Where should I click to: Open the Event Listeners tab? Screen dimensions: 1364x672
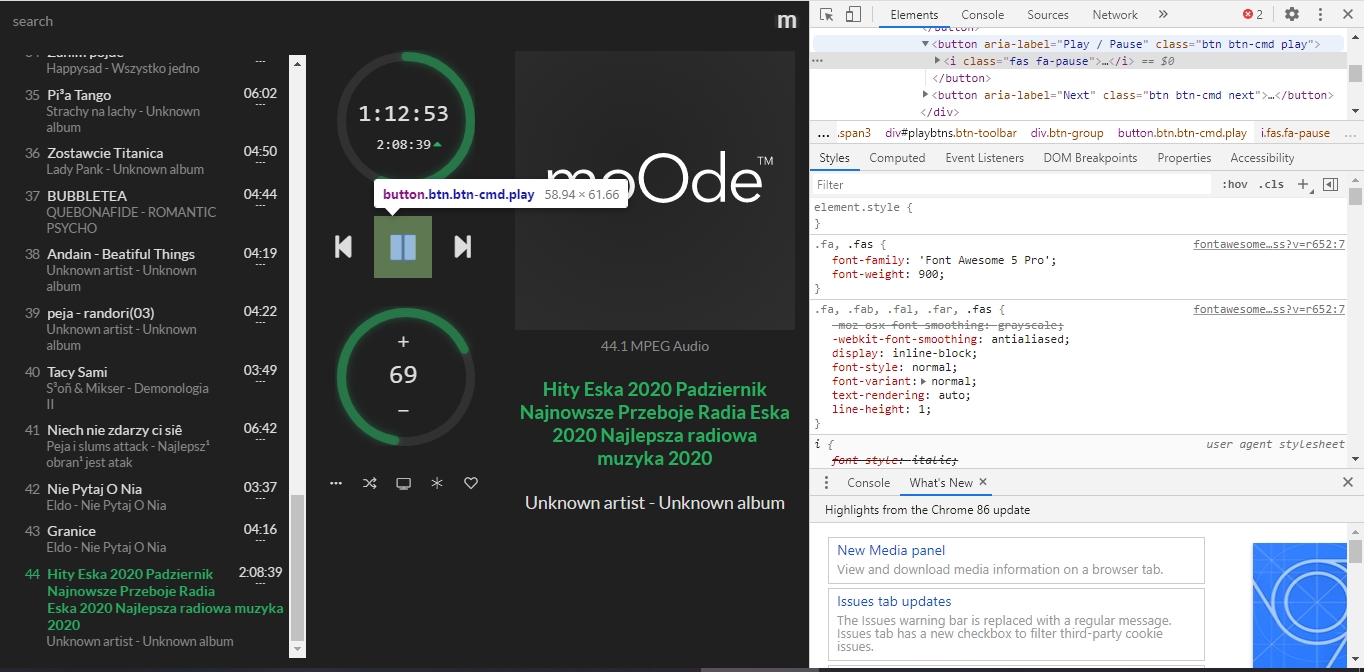[984, 158]
